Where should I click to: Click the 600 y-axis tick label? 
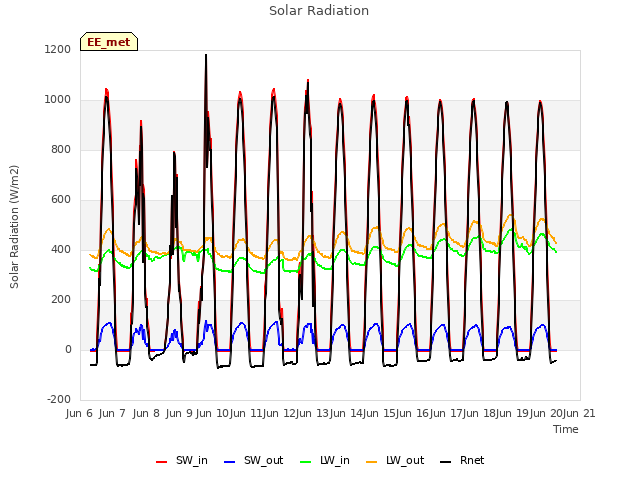61,200
